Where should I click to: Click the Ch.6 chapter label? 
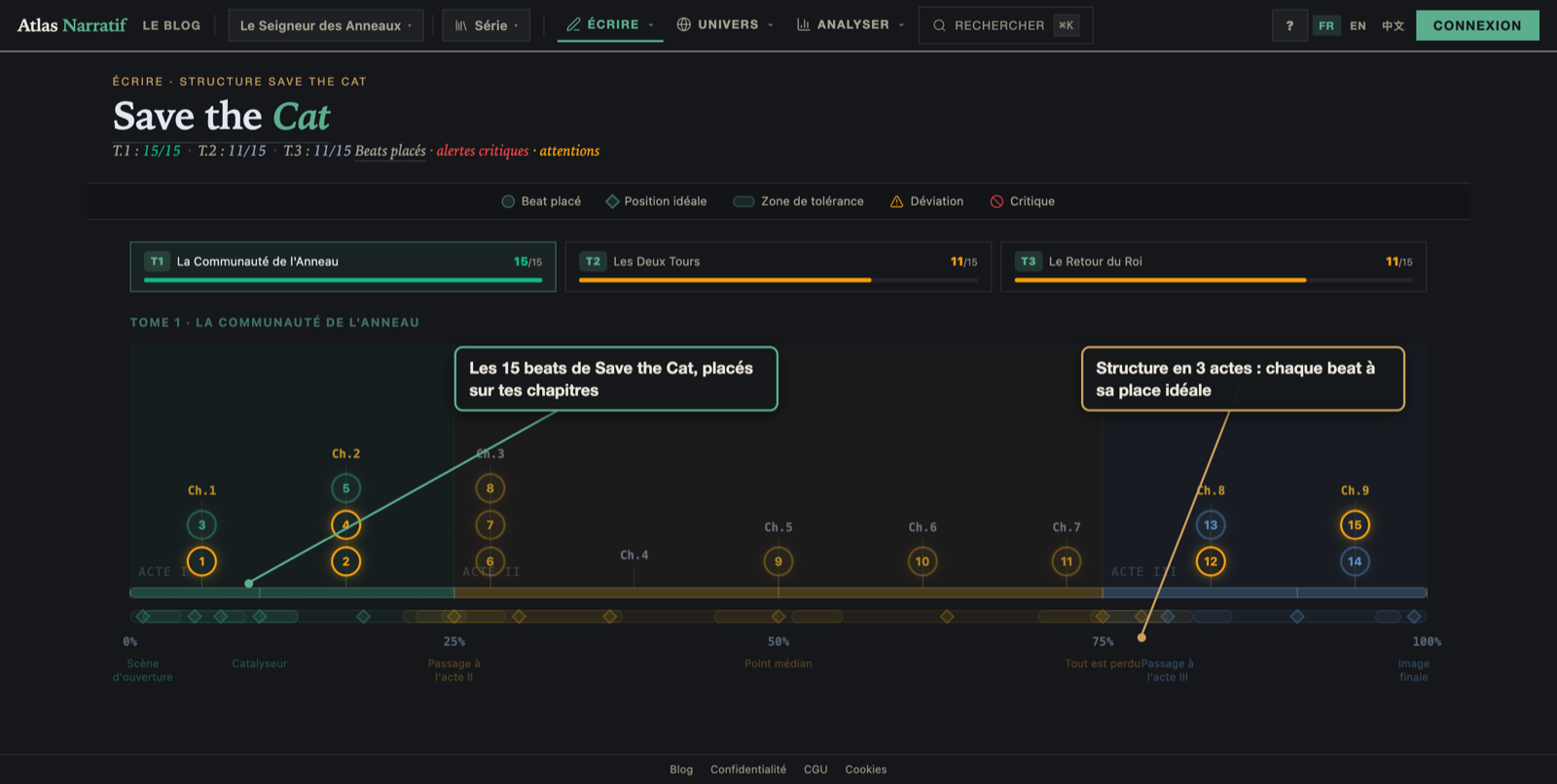[x=923, y=528]
